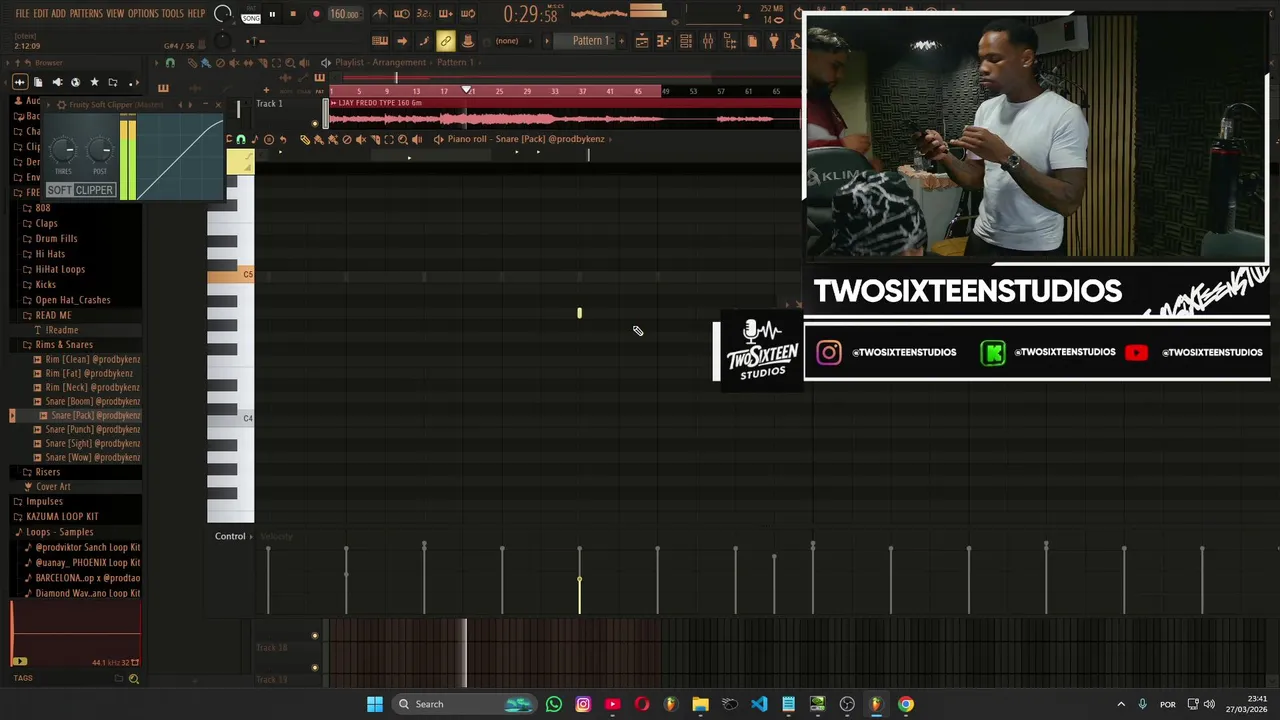Select the browser's globe online tab icon
The width and height of the screenshot is (1280, 720).
[76, 82]
